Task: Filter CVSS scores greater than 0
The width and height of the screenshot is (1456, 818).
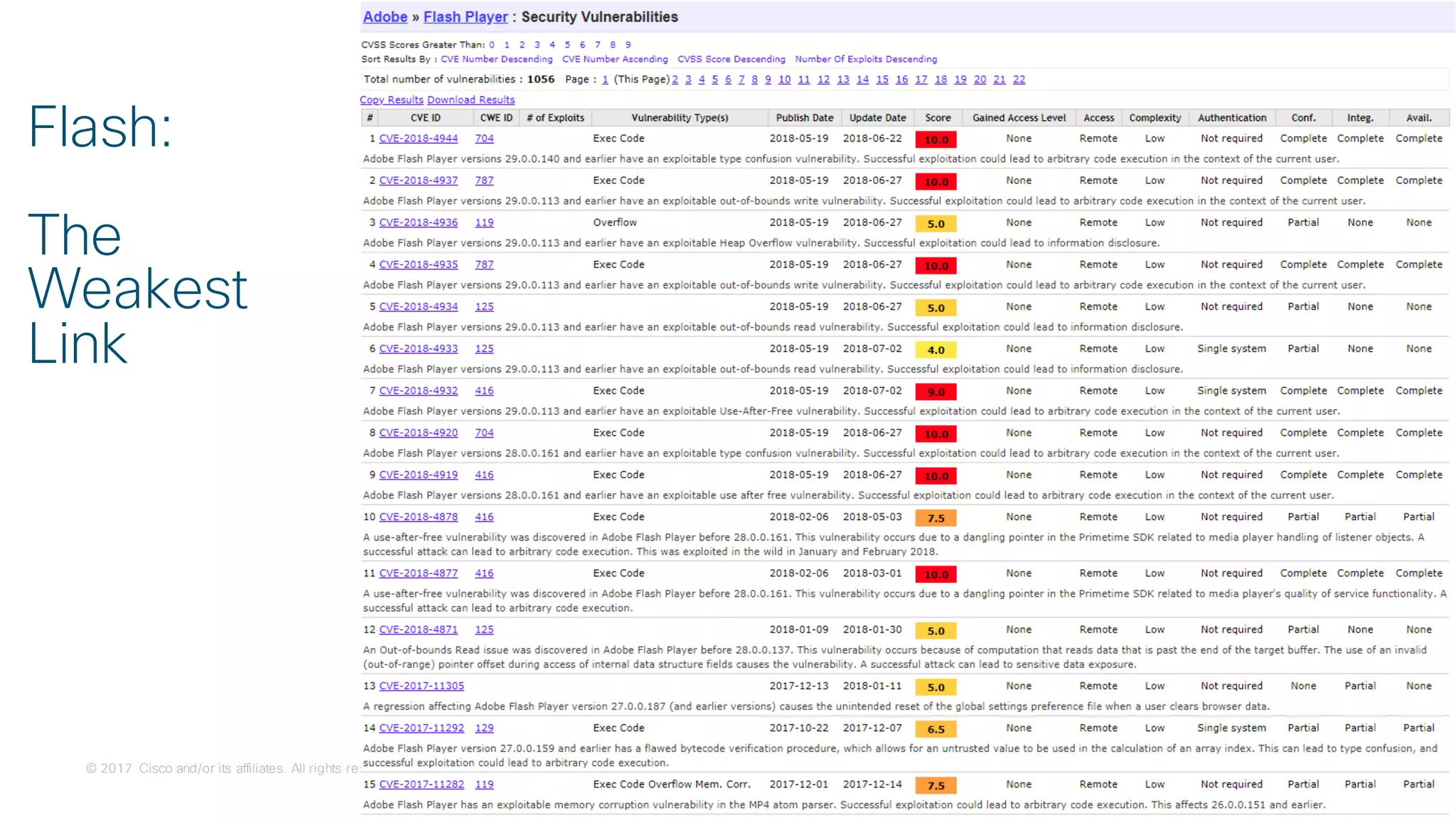Action: (491, 45)
